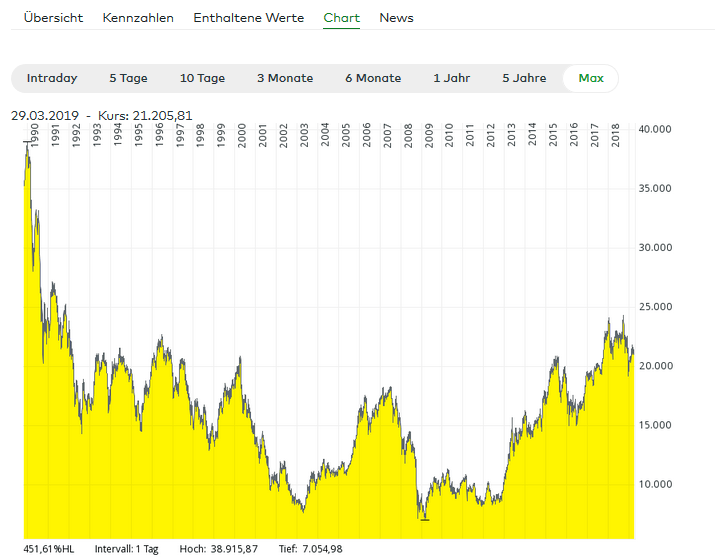715x560 pixels.
Task: Click the 2013 year axis label
Action: click(x=512, y=135)
